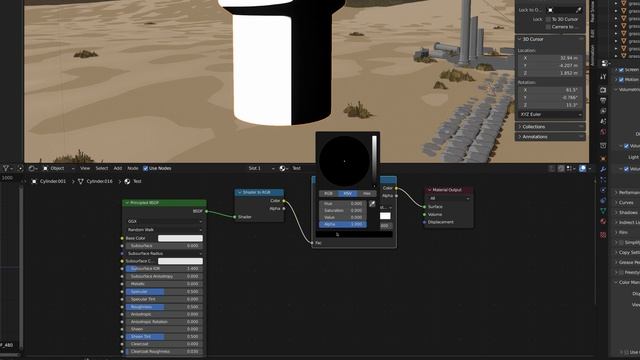Toggle the Freestyle checkbox
Image resolution: width=640 pixels, height=360 pixels.
pos(621,272)
